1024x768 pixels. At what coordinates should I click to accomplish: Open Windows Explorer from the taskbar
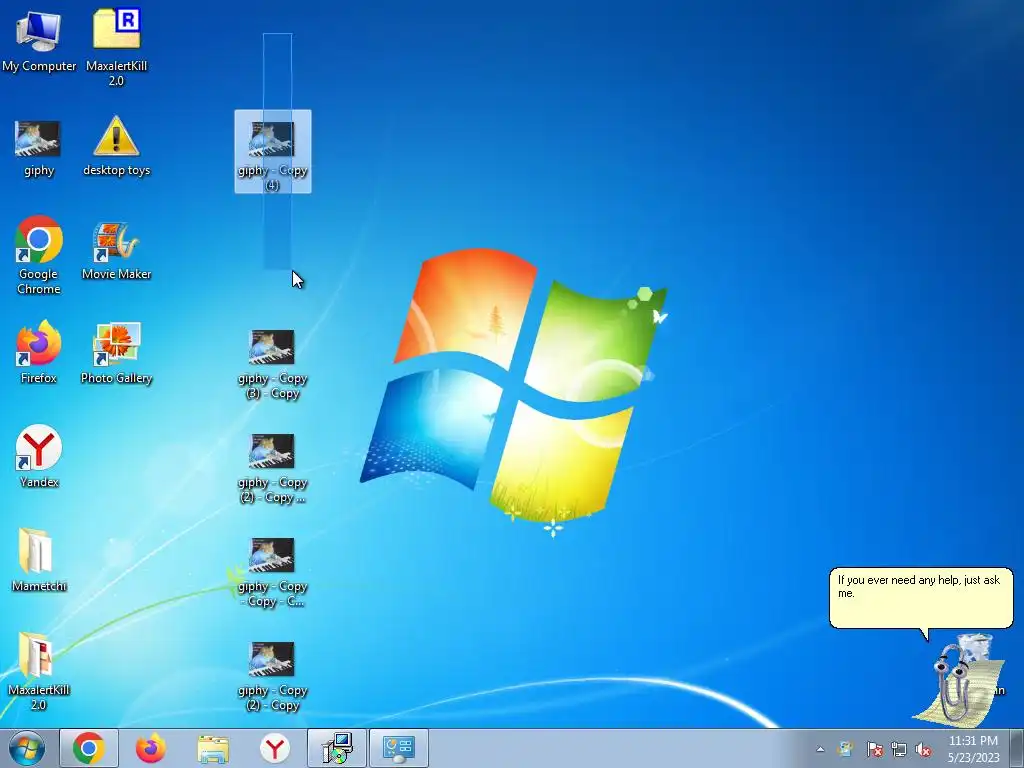tap(213, 748)
